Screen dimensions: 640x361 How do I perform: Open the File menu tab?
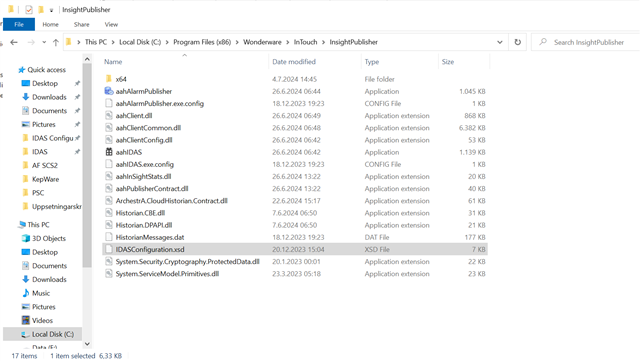[19, 25]
